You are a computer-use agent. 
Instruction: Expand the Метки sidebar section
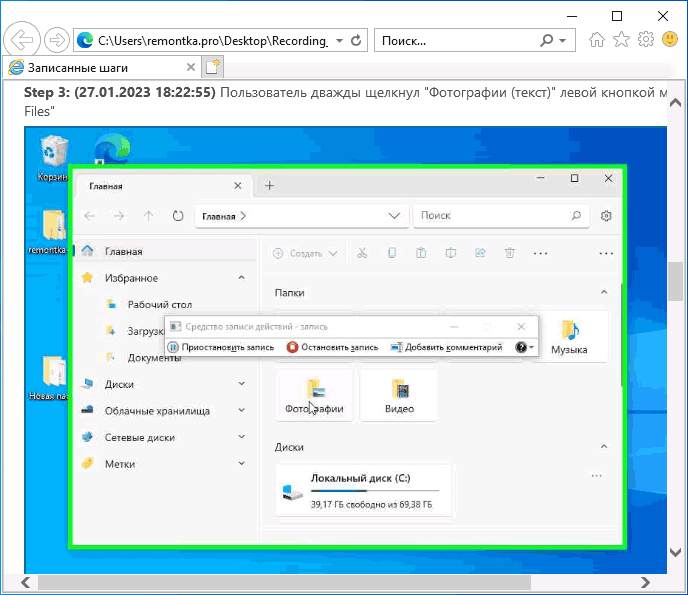pos(241,463)
